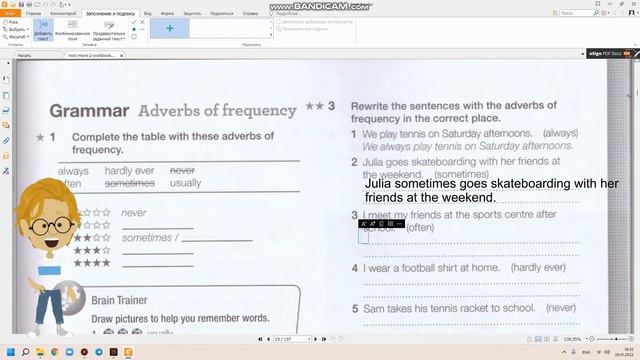
Task: Select facing pages view mode
Action: pyautogui.click(x=547, y=339)
